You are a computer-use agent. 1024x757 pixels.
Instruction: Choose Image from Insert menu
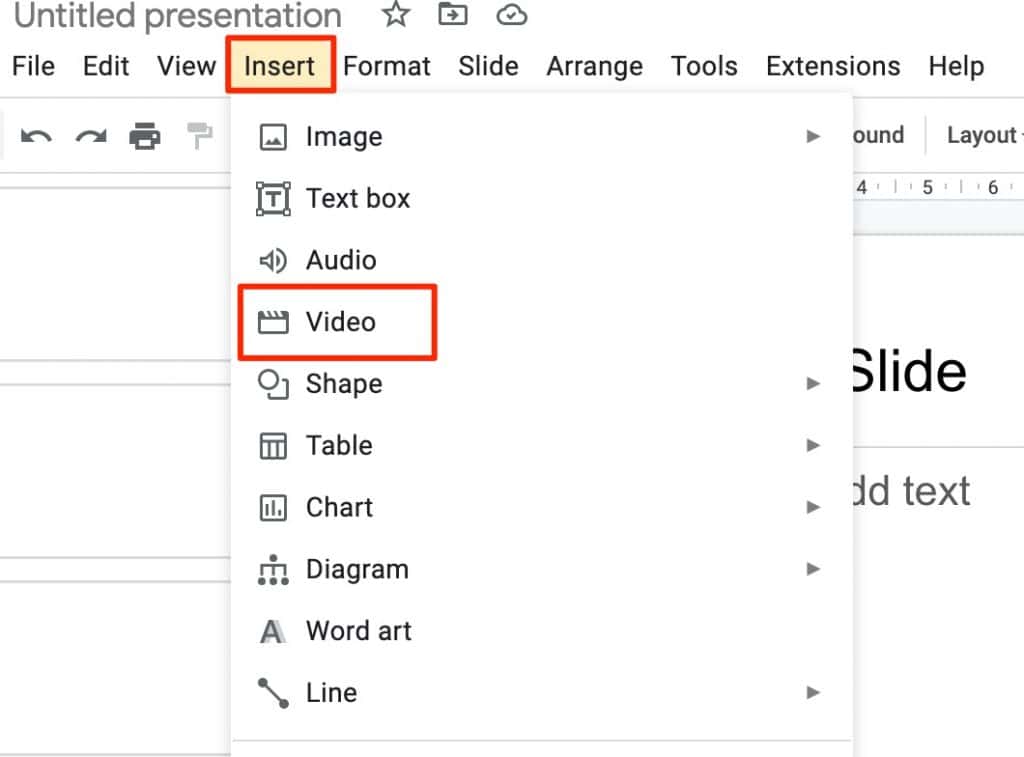(542, 137)
